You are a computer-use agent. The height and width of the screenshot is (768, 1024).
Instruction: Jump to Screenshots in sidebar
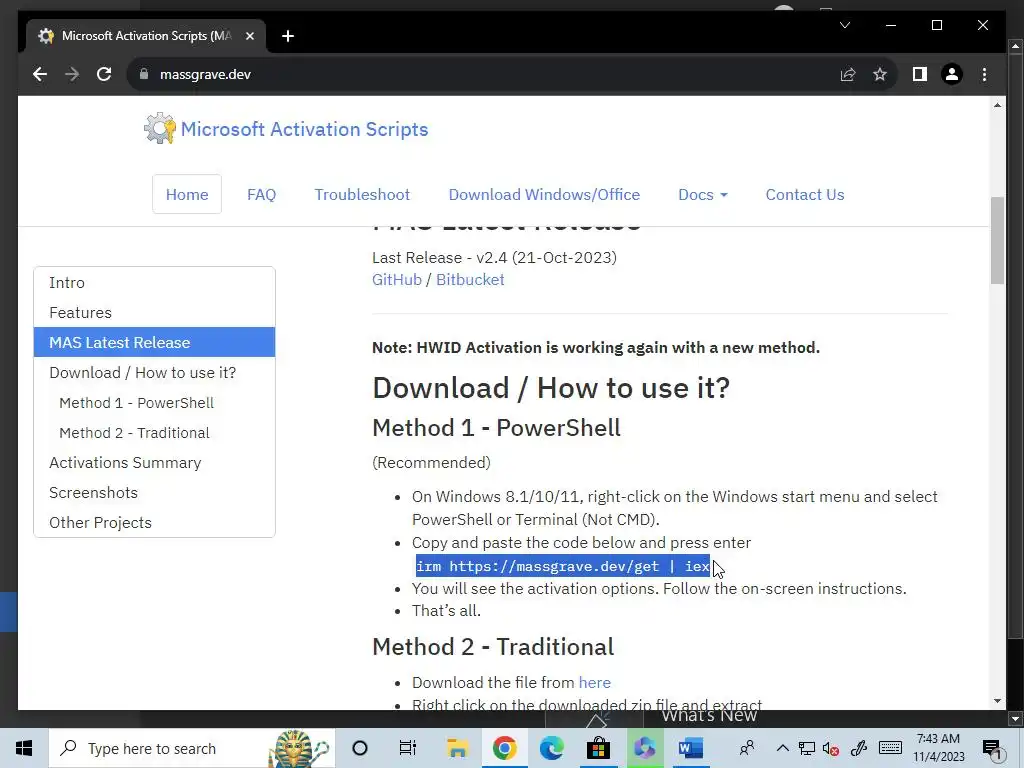[x=154, y=492]
